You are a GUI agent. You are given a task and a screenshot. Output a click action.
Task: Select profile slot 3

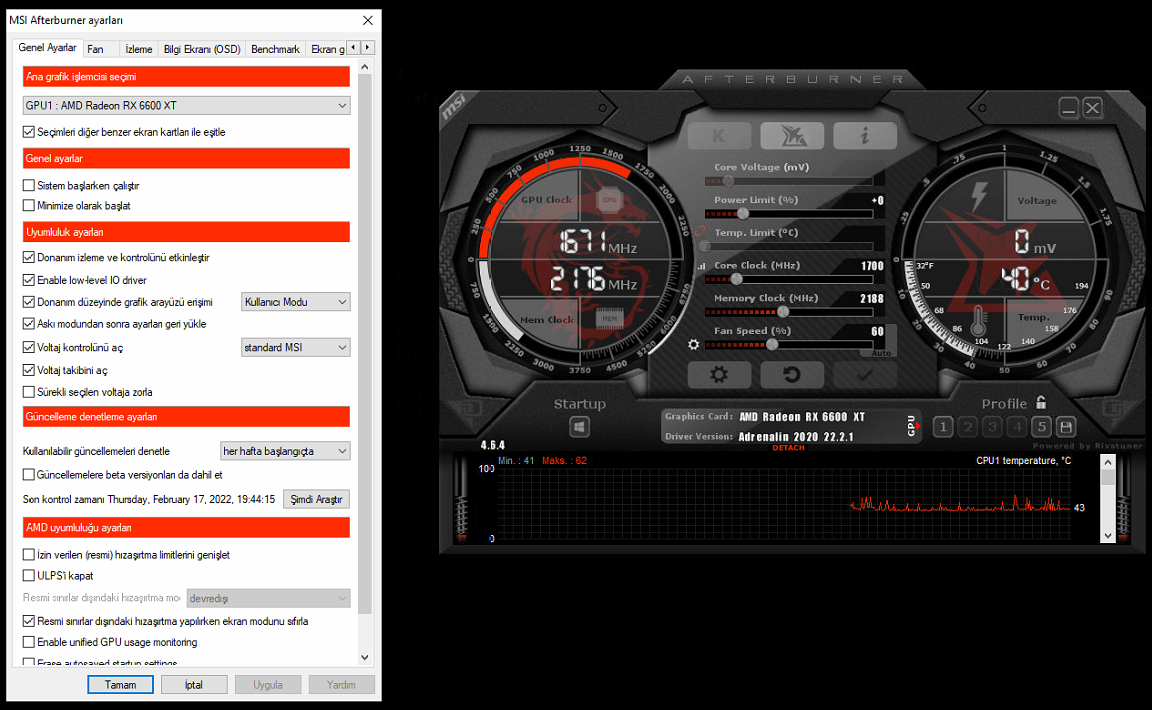993,426
